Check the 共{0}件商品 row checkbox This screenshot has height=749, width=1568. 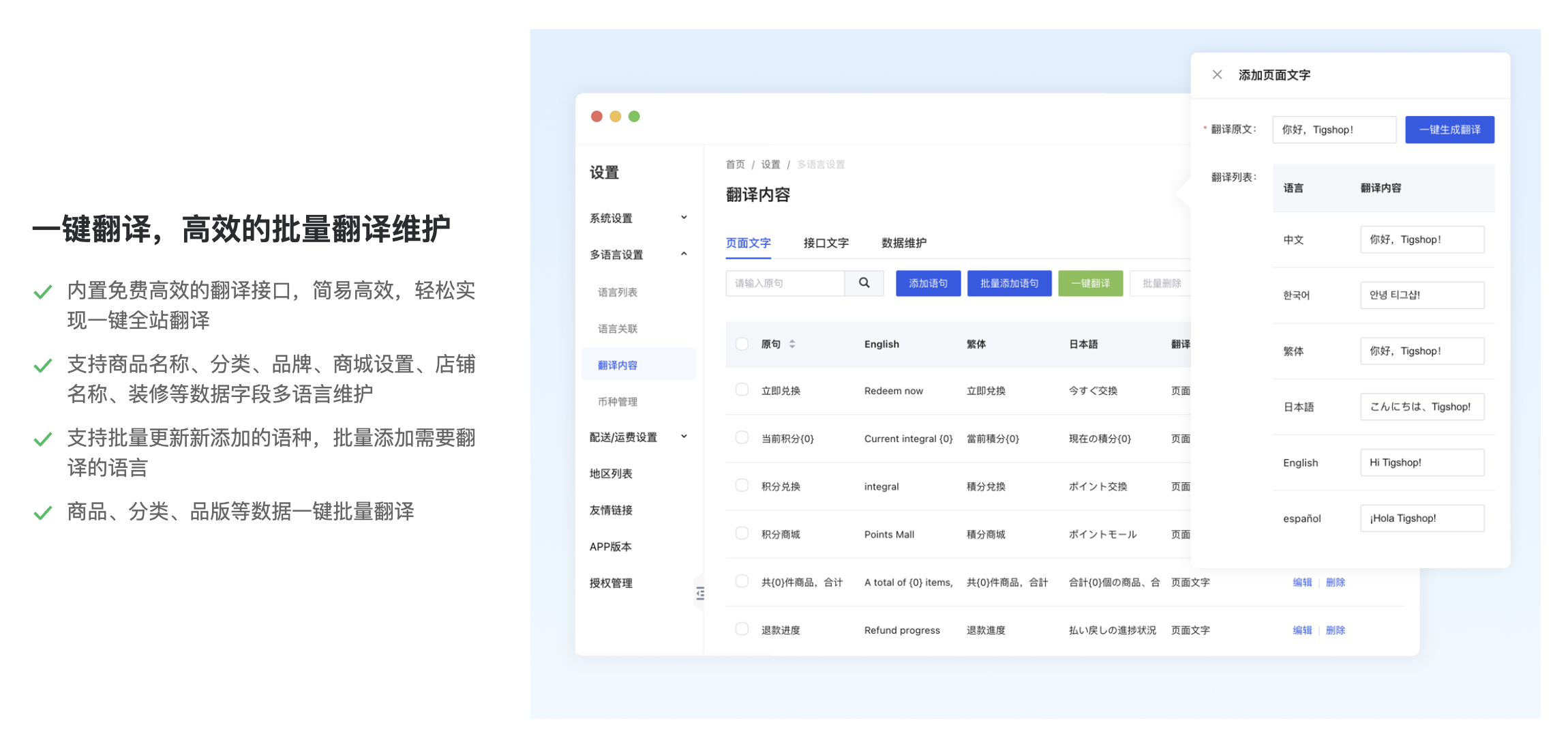tap(742, 581)
